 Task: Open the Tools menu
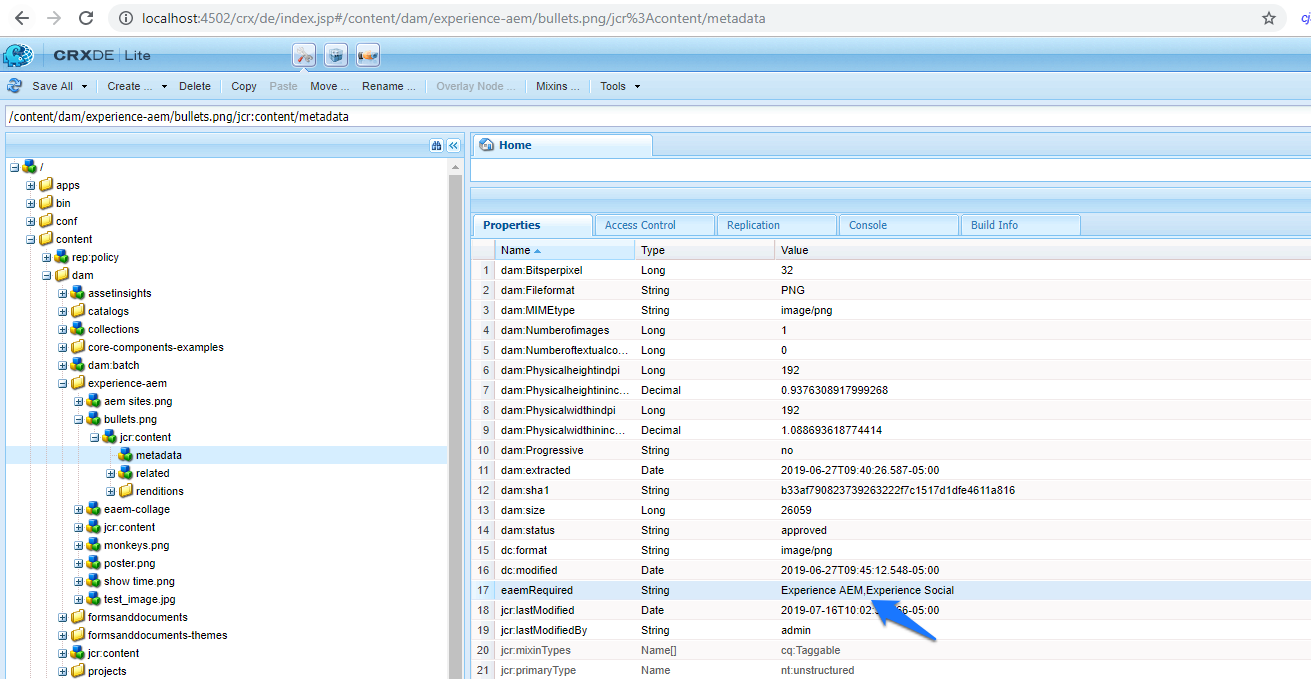612,86
